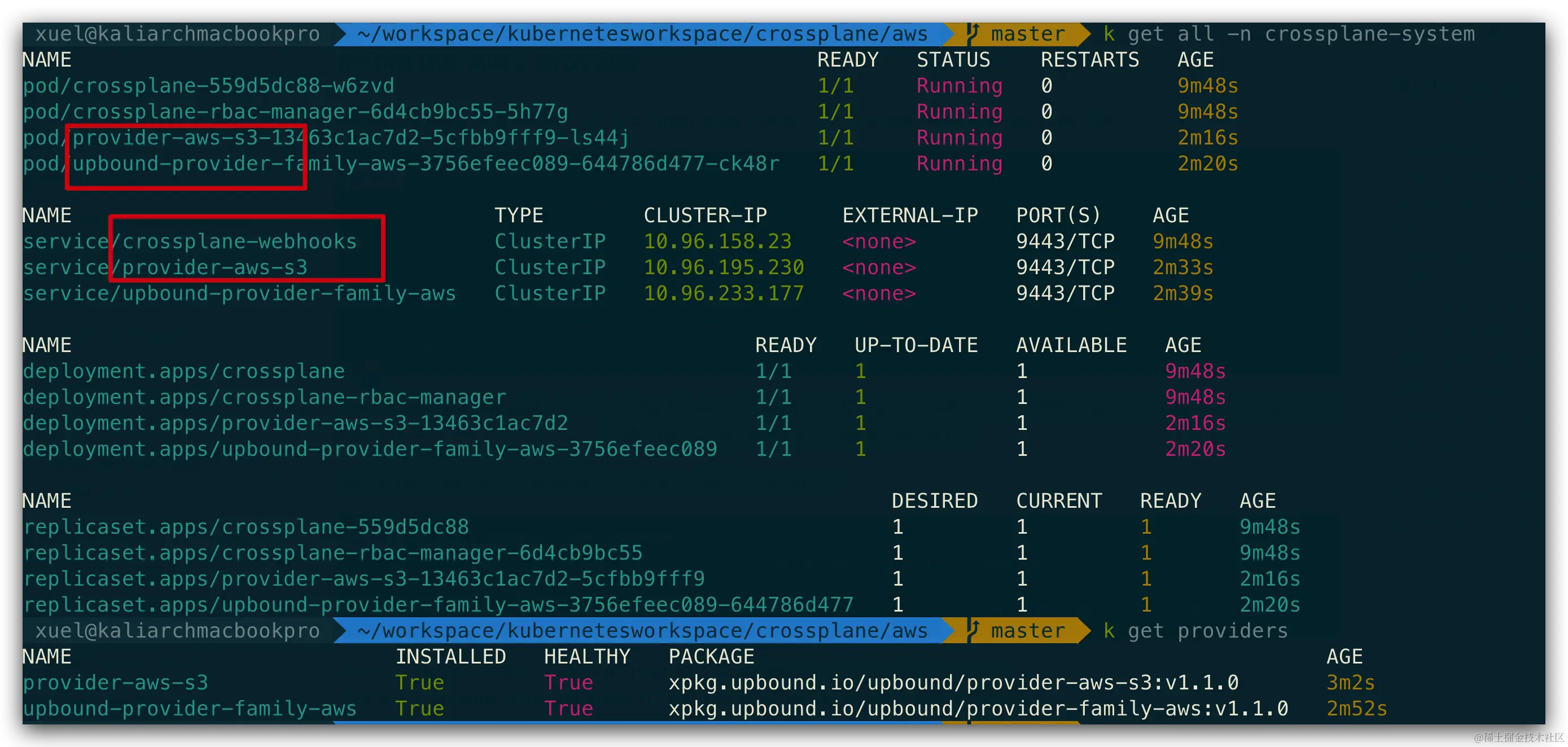Image resolution: width=1568 pixels, height=747 pixels.
Task: Click deployment.apps/upbound-provider-family-aws-3756efeec089
Action: [x=370, y=449]
